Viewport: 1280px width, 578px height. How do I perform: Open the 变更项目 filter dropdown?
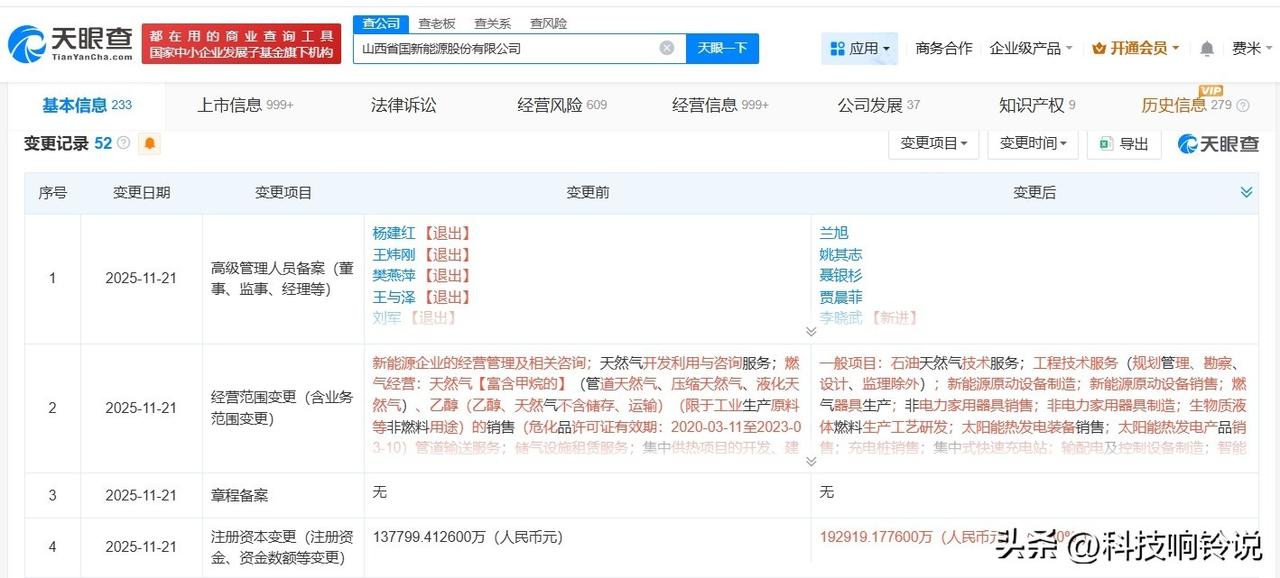click(932, 143)
